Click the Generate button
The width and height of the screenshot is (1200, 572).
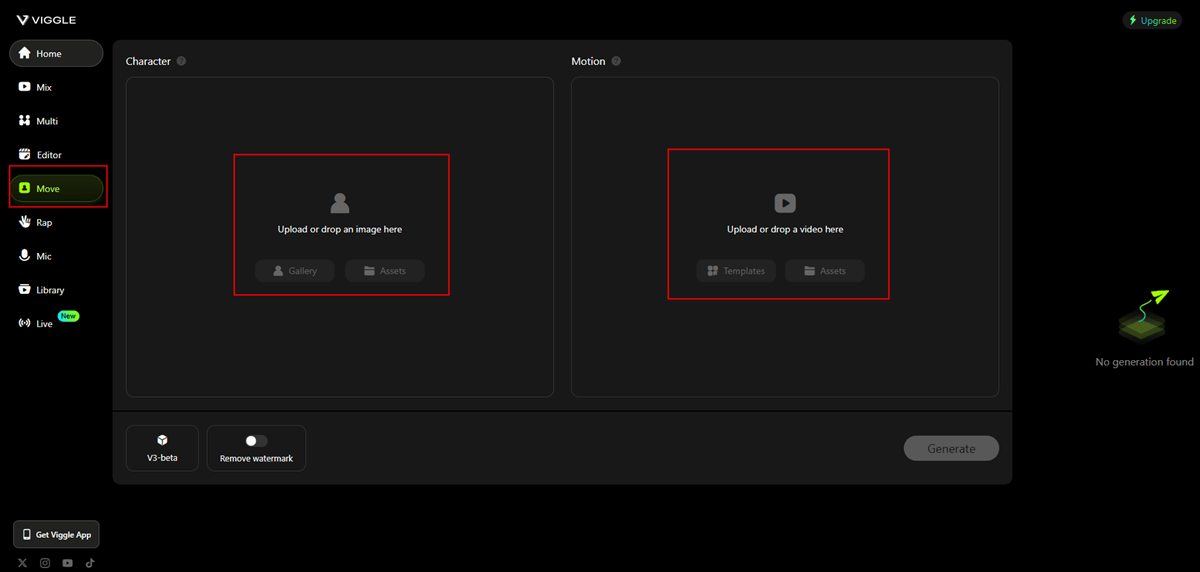click(951, 448)
